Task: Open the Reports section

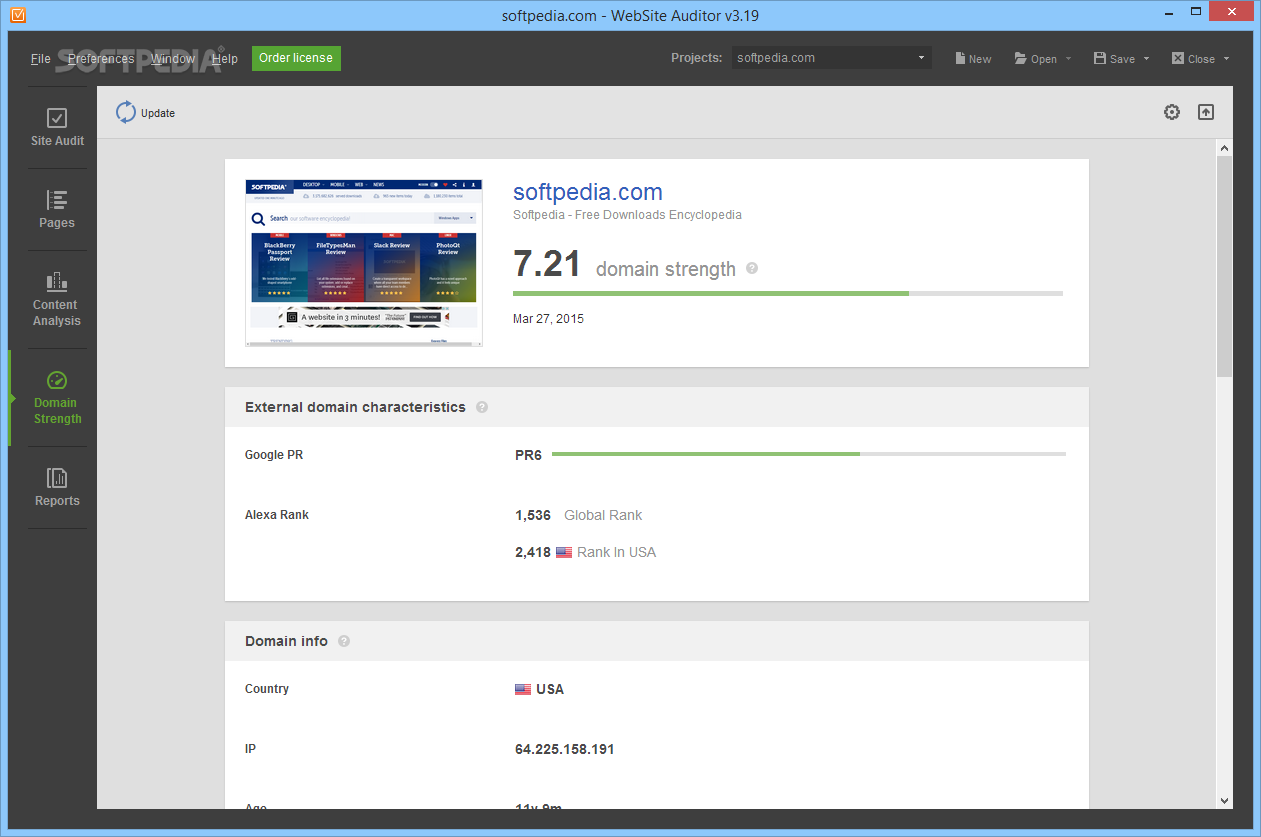Action: tap(57, 487)
